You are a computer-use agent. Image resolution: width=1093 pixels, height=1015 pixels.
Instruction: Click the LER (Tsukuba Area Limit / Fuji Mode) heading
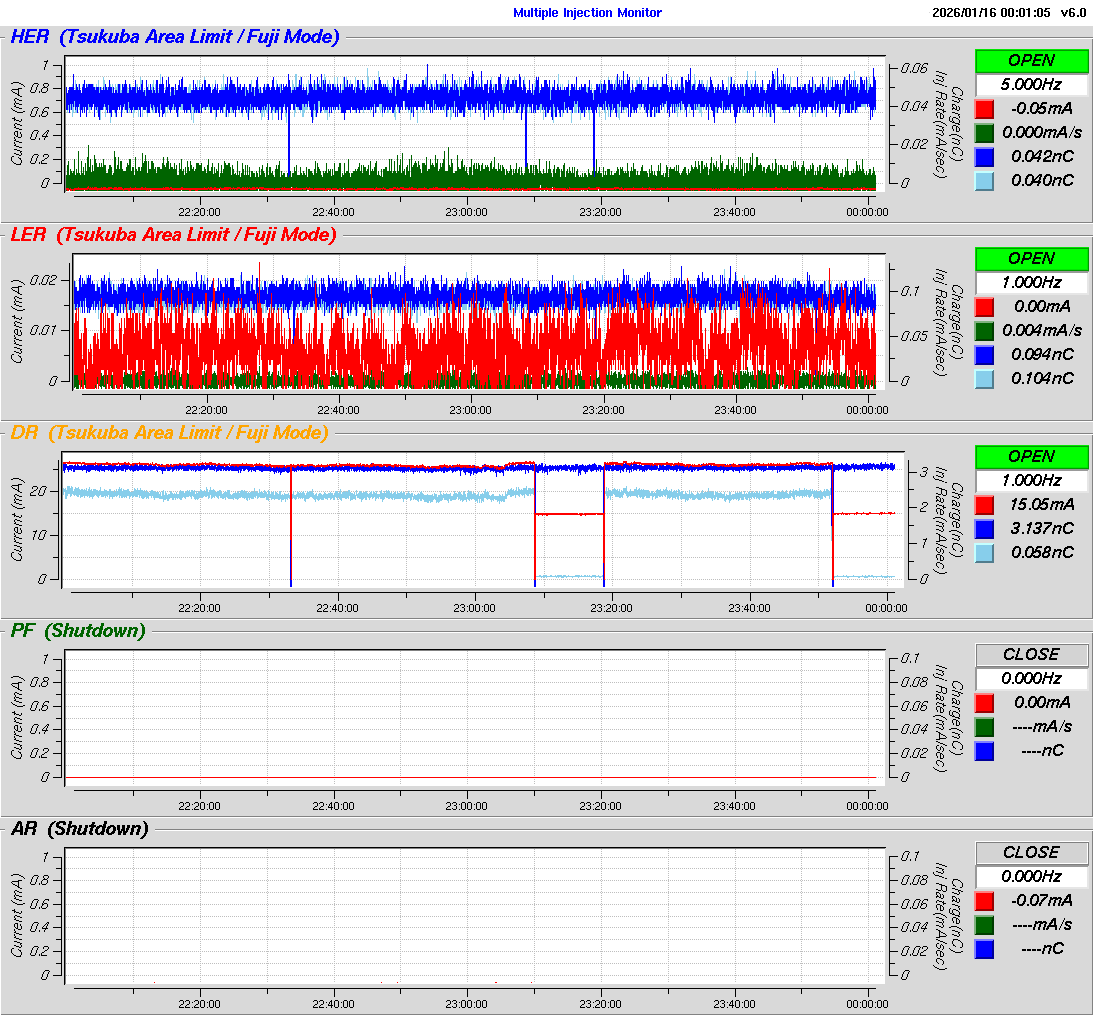[173, 234]
